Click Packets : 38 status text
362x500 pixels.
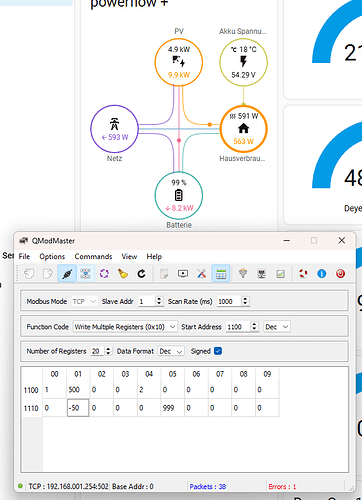[x=208, y=487]
